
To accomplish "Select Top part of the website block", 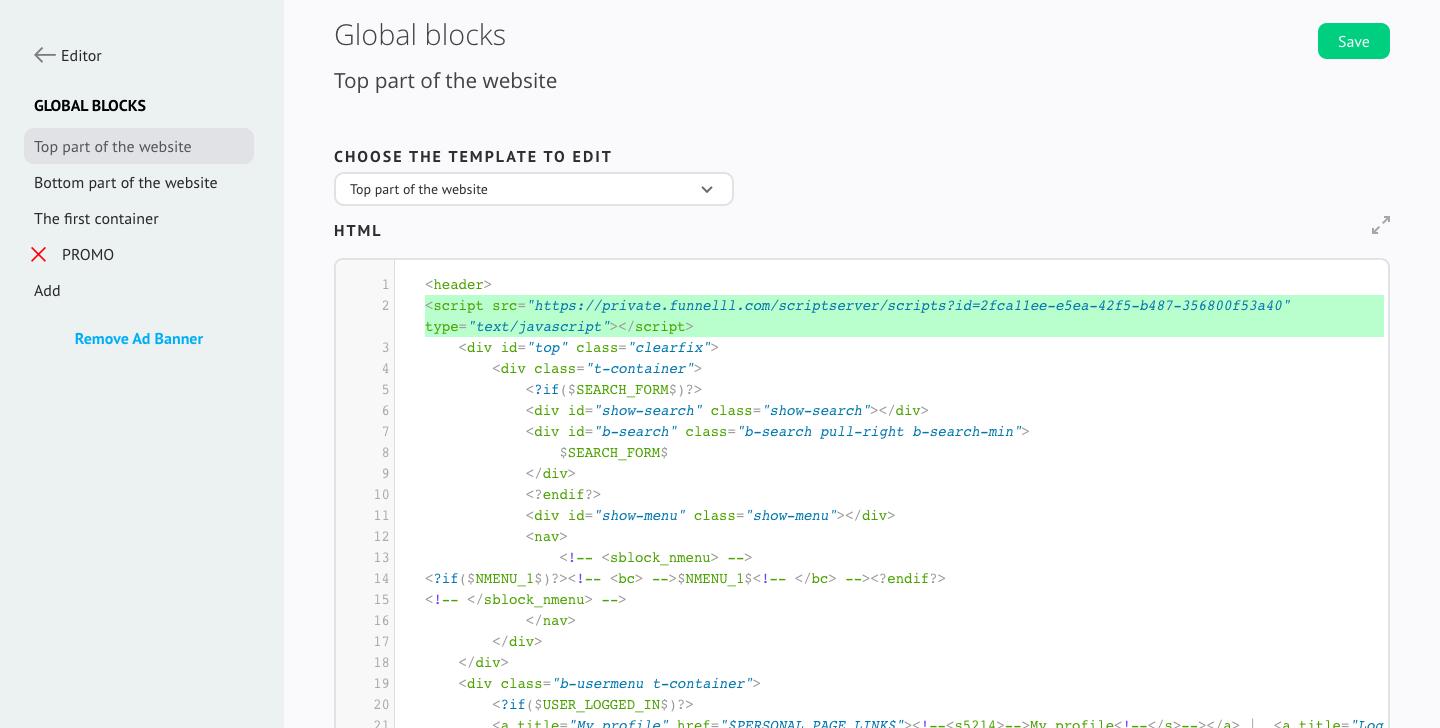I will pyautogui.click(x=139, y=146).
